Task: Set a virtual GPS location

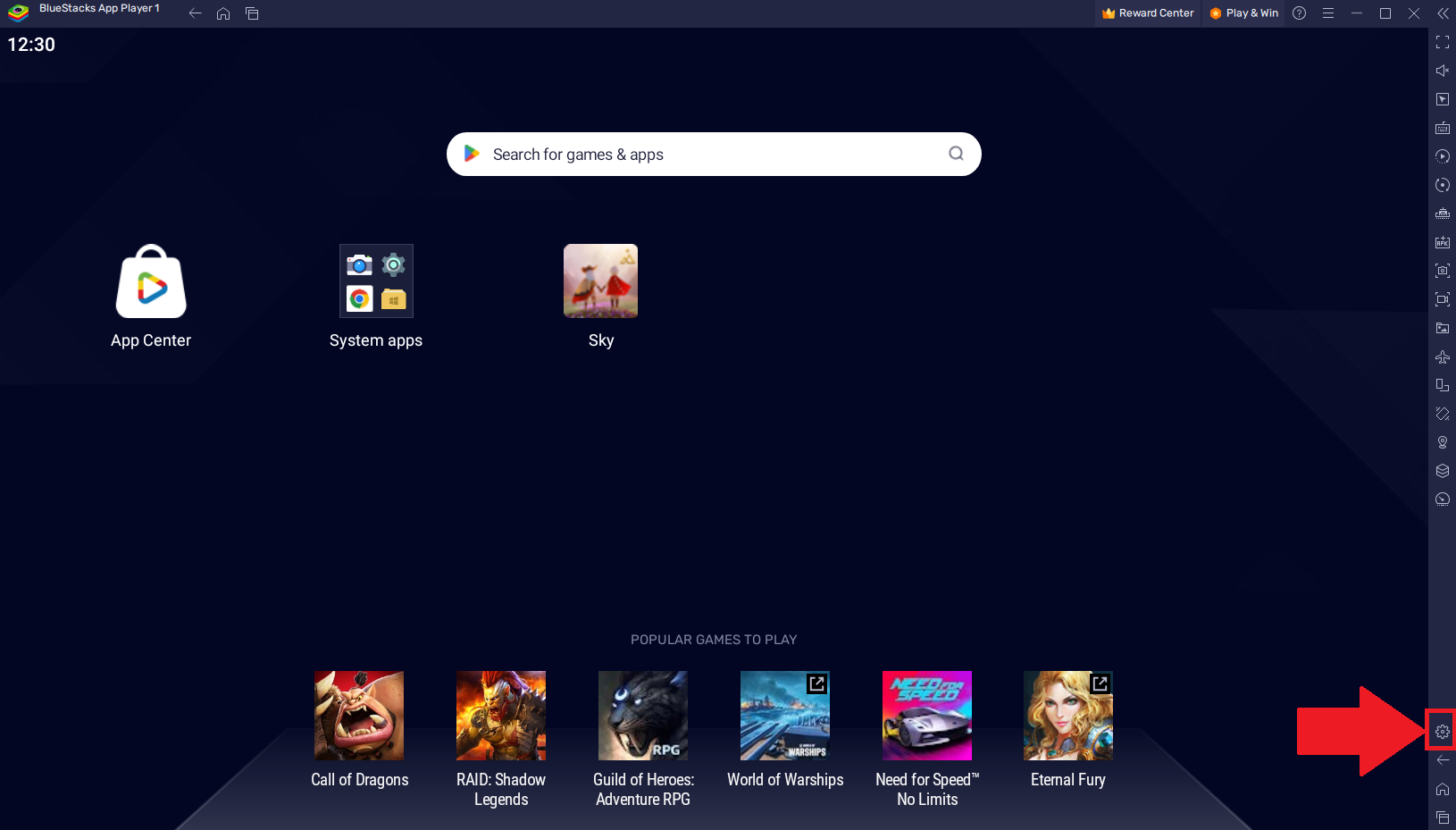Action: [1443, 441]
